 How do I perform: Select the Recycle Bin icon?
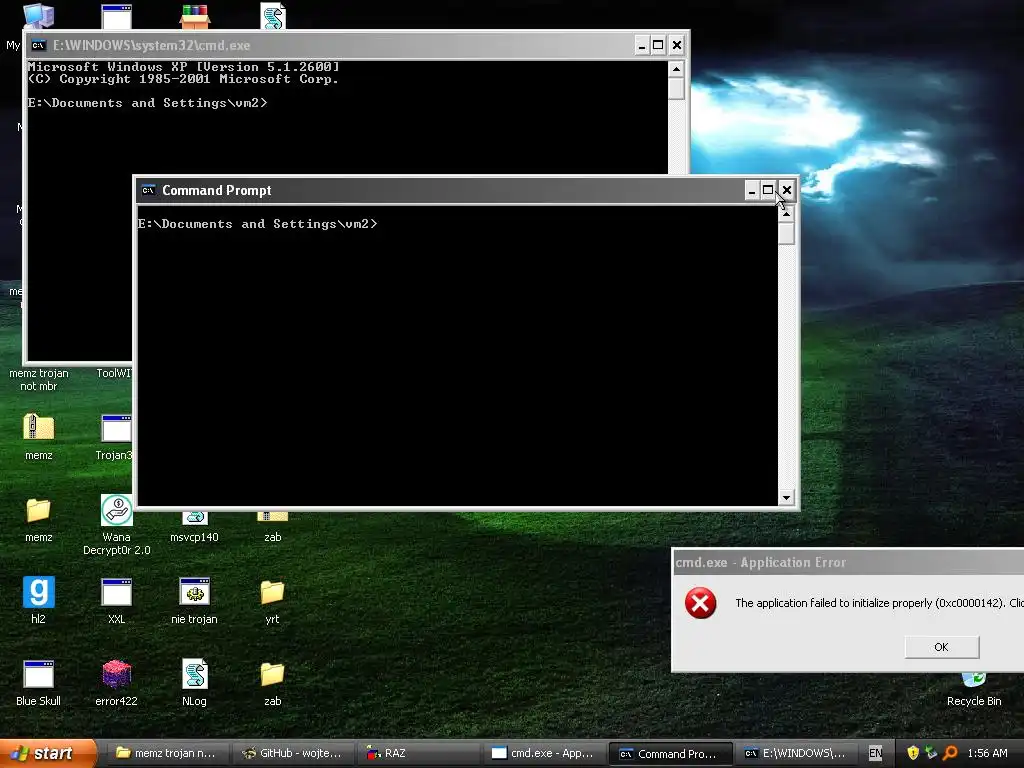coord(974,679)
